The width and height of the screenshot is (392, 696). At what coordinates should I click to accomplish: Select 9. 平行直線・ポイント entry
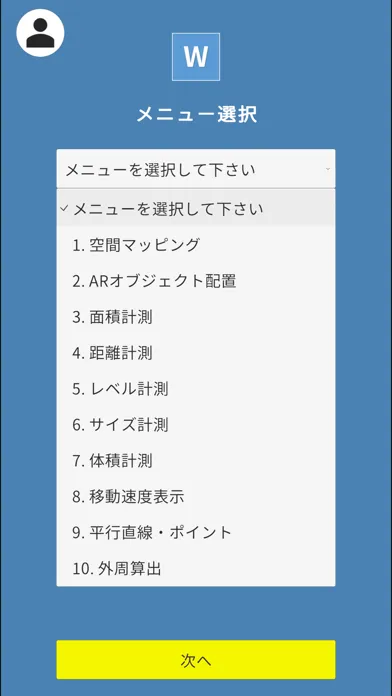coord(196,532)
